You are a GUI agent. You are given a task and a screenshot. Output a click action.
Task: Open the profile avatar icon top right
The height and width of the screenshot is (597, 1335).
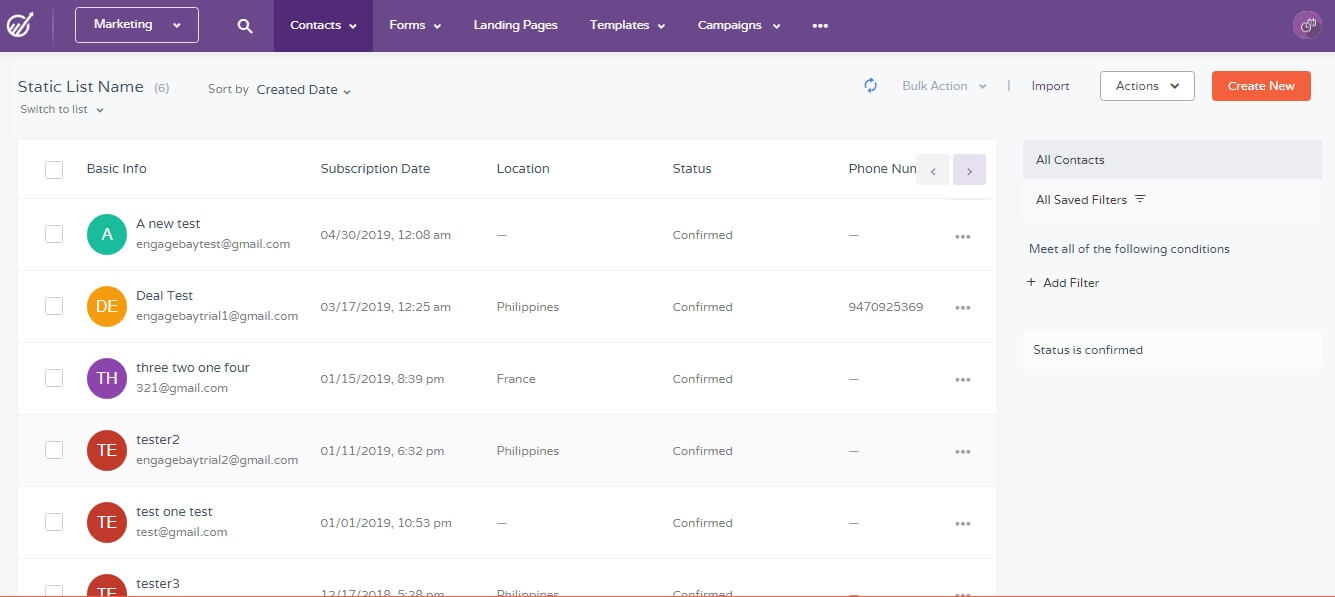coord(1307,25)
